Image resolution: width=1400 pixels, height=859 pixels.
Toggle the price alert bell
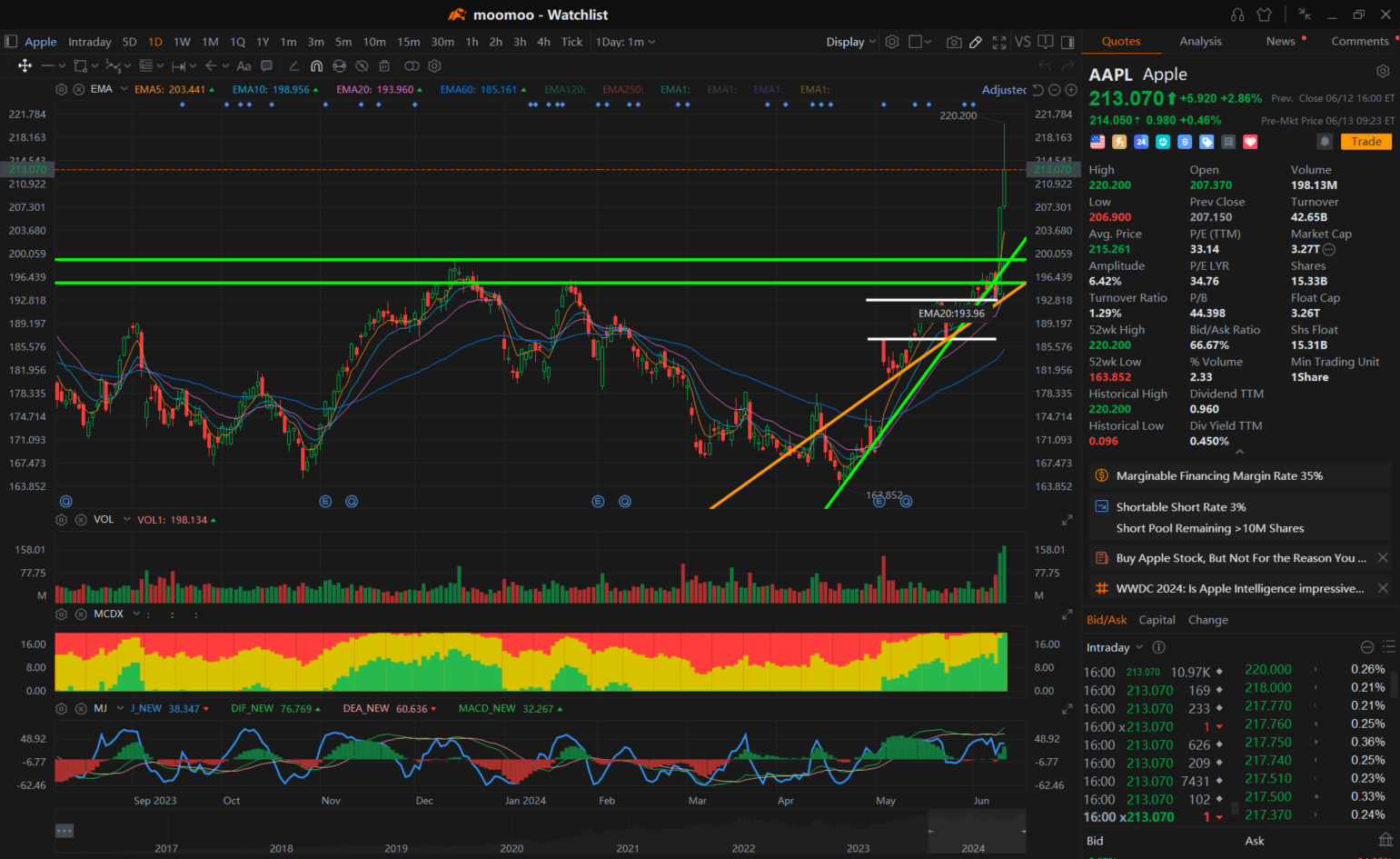(x=1325, y=142)
